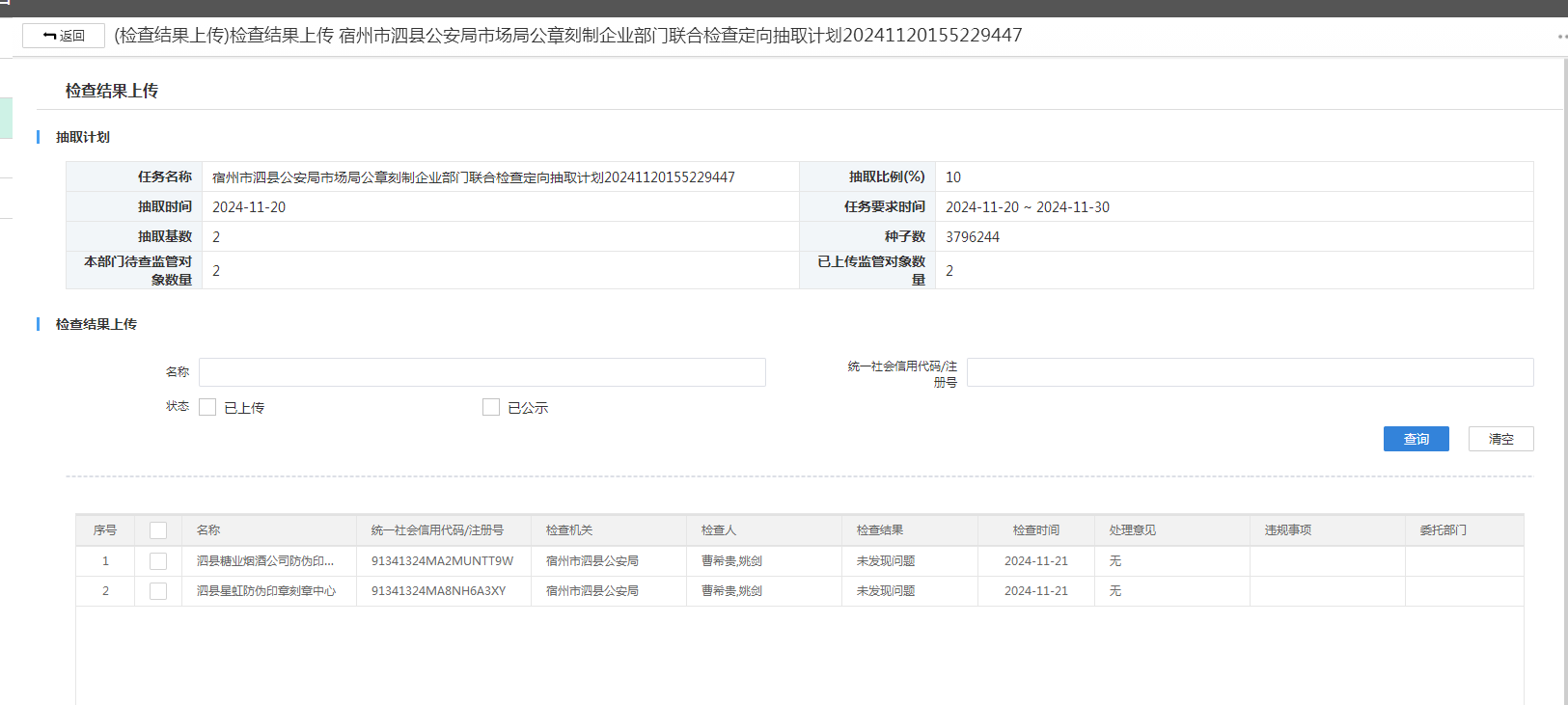1568x705 pixels.
Task: Click credit code 91341324MA2MUNTT9W
Action: [x=442, y=561]
